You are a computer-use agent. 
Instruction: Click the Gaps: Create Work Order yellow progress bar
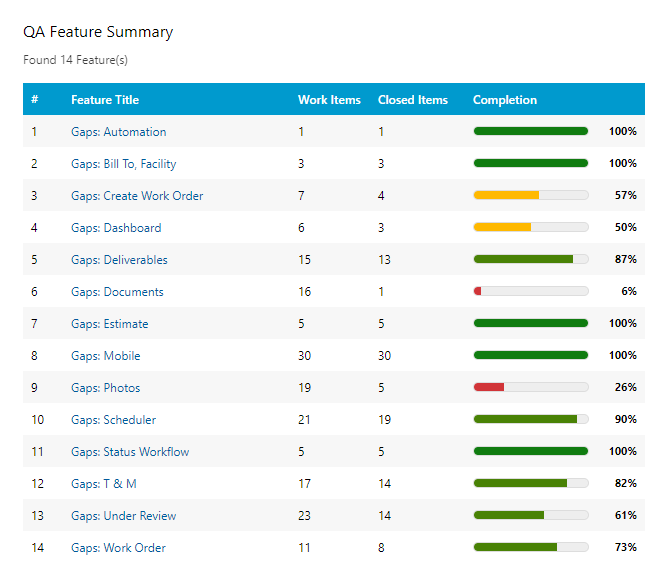tap(531, 195)
